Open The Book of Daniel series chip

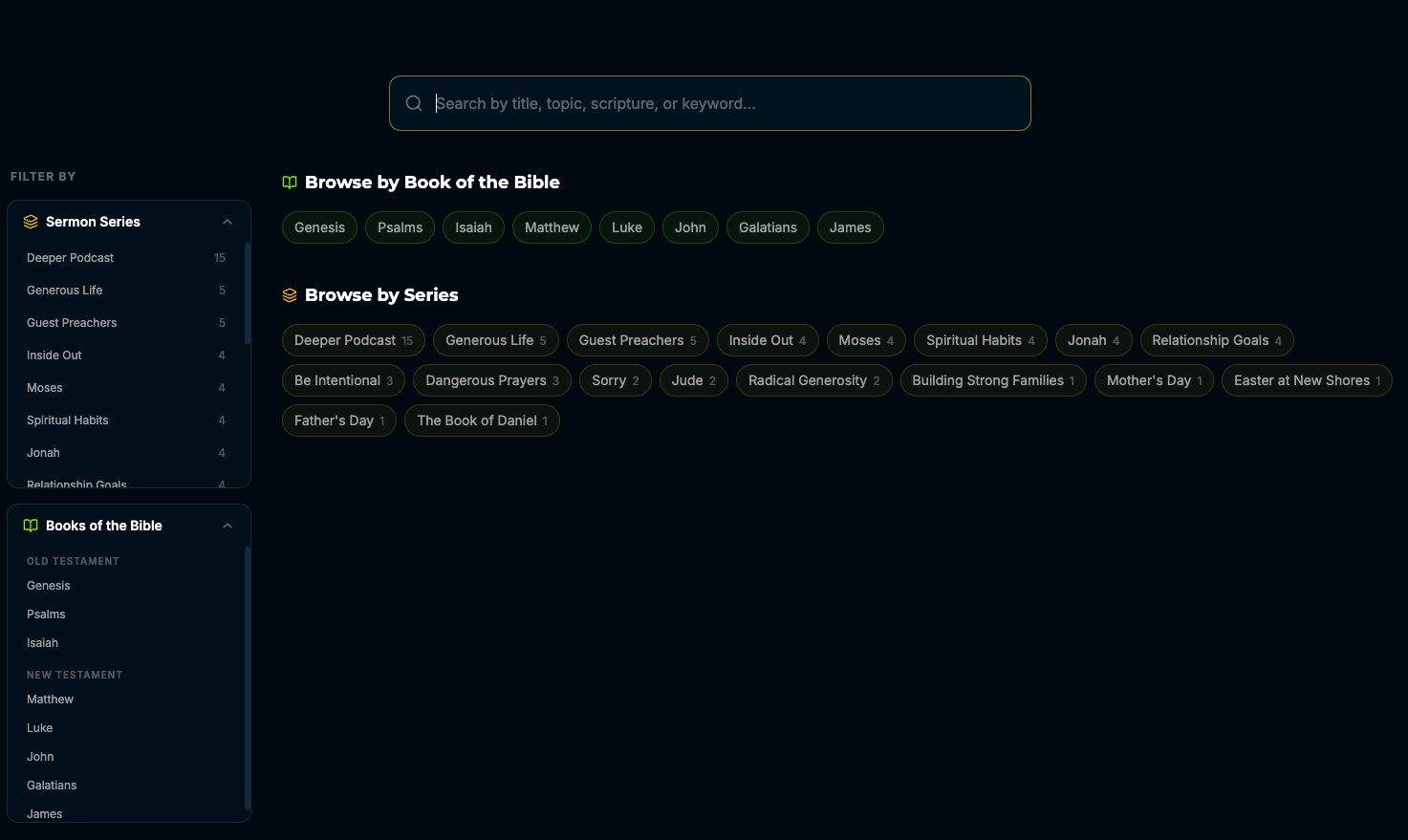click(482, 420)
